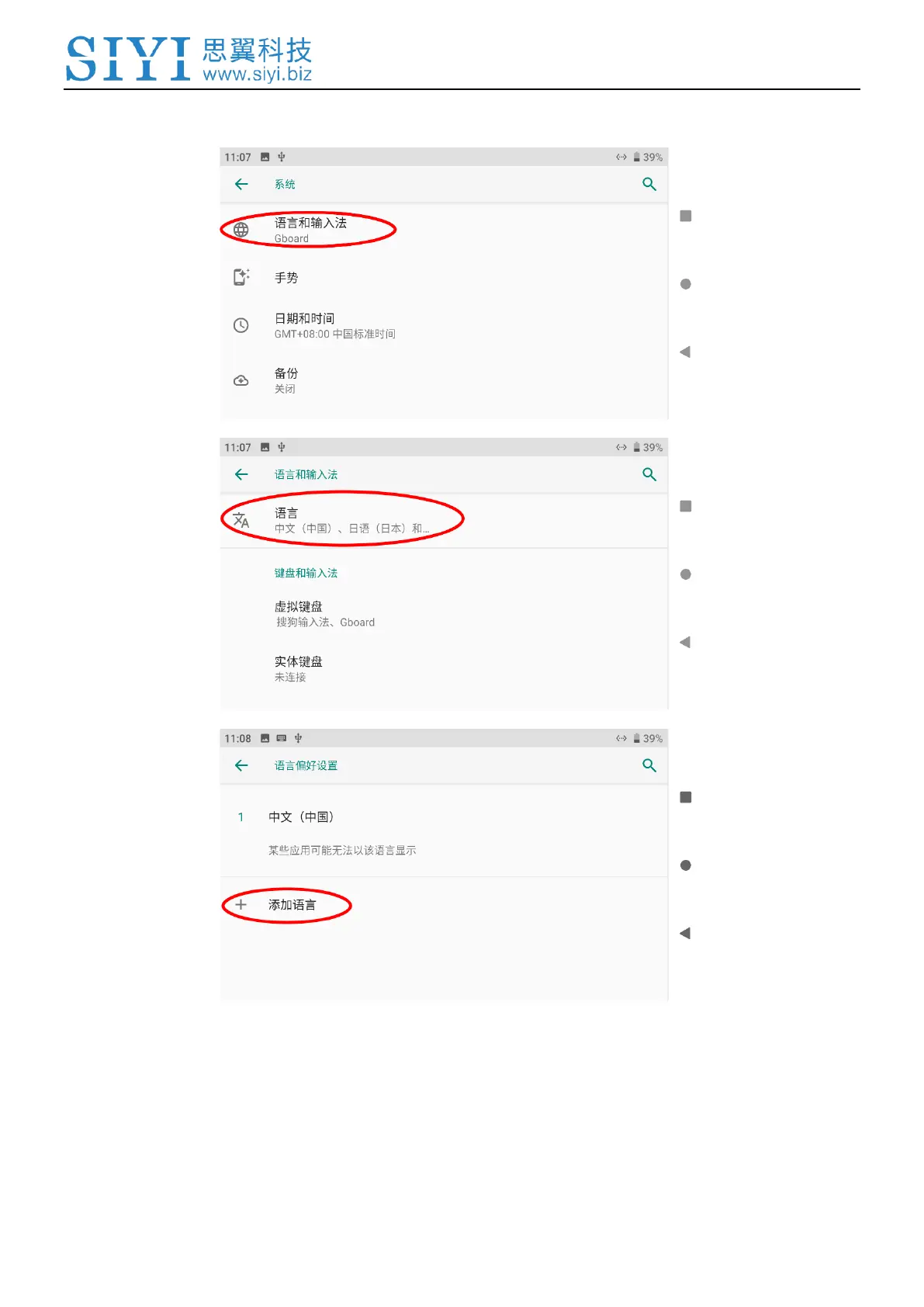The image size is (924, 1307).
Task: Tap the SIYI logo in the page header
Action: click(x=189, y=59)
